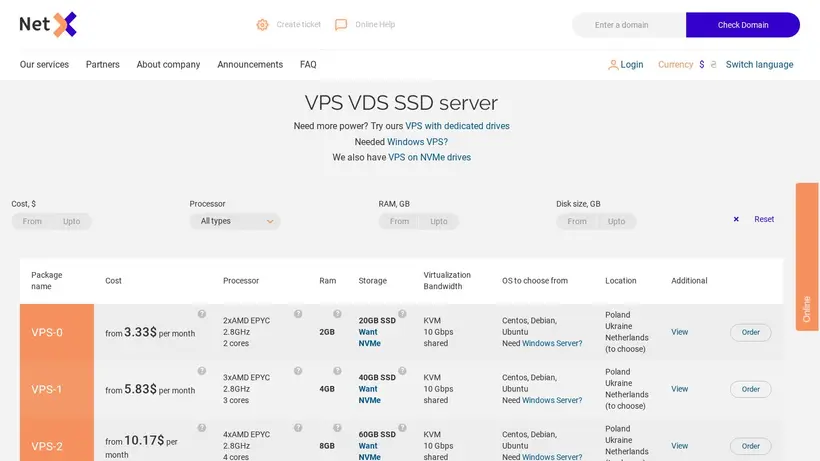Image resolution: width=820 pixels, height=461 pixels.
Task: Click the Cost From input field
Action: point(32,222)
